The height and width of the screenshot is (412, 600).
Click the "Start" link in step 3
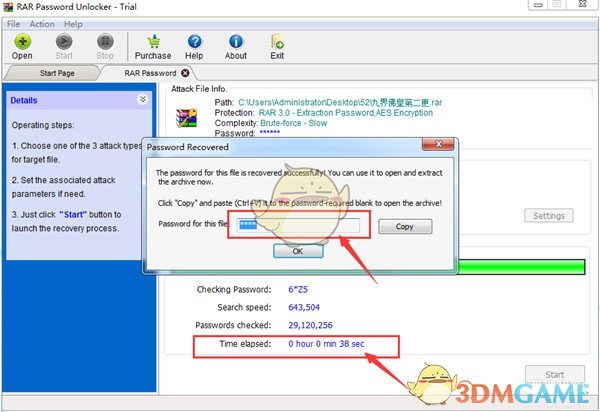click(x=73, y=215)
